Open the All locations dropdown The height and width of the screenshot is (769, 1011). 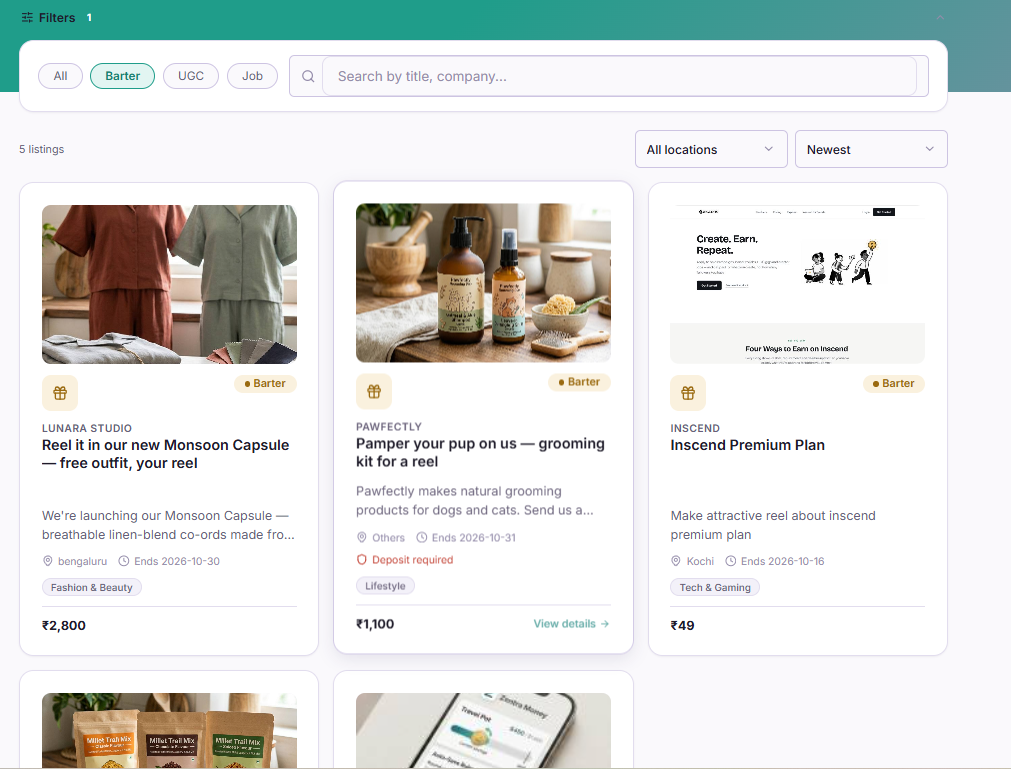(711, 149)
